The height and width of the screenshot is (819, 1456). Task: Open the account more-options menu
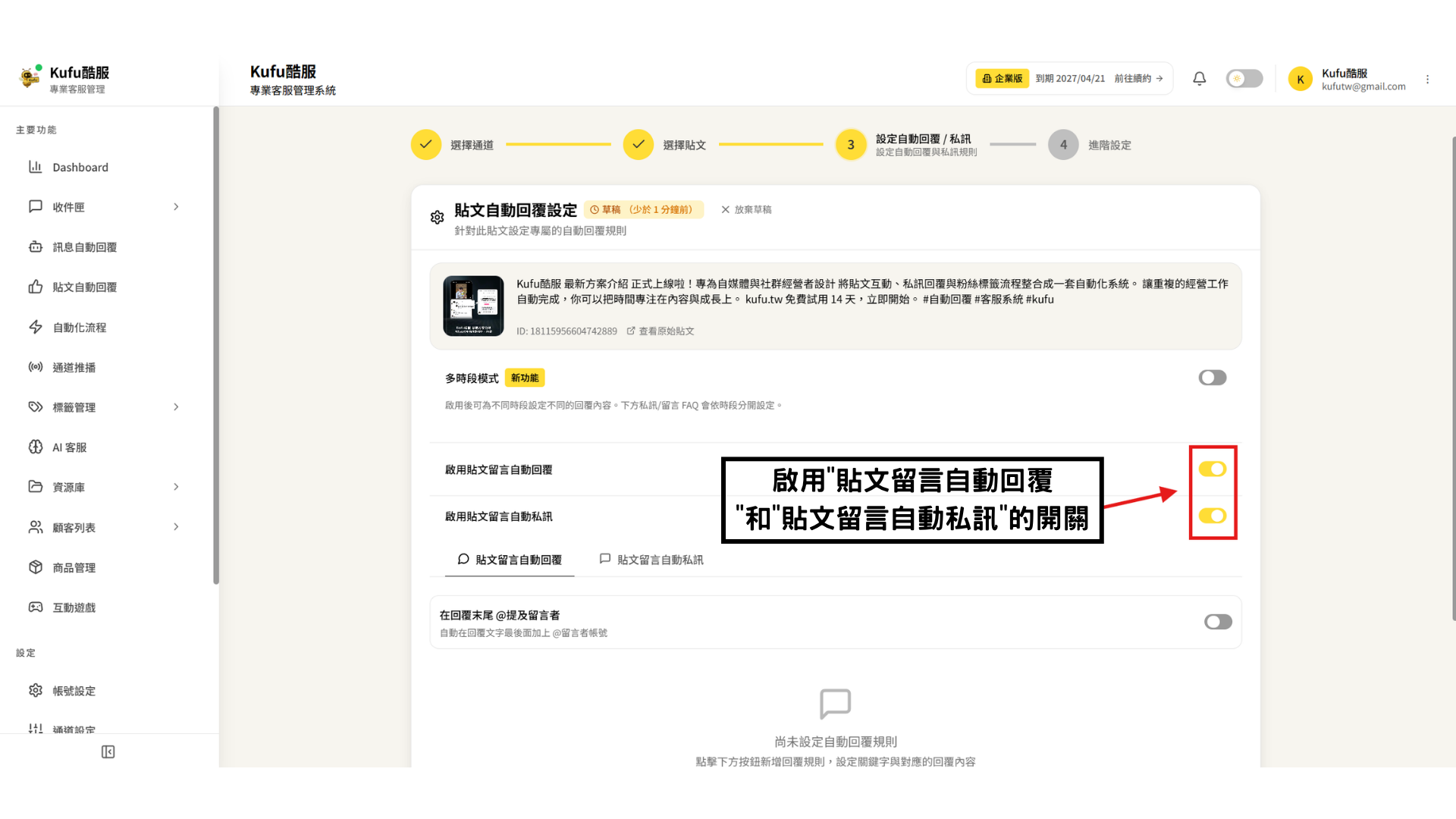pyautogui.click(x=1427, y=79)
